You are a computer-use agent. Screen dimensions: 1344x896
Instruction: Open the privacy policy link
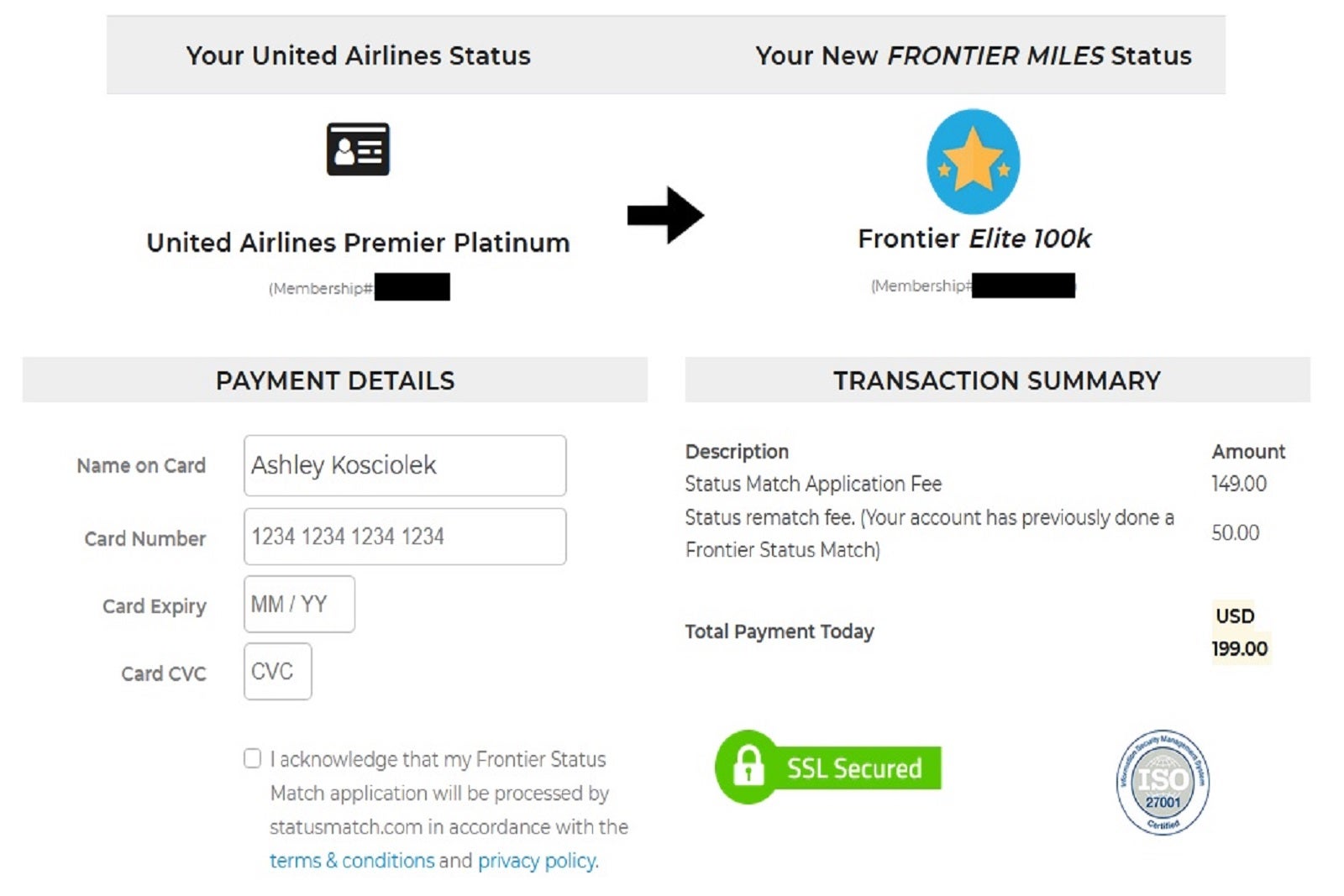pos(535,861)
